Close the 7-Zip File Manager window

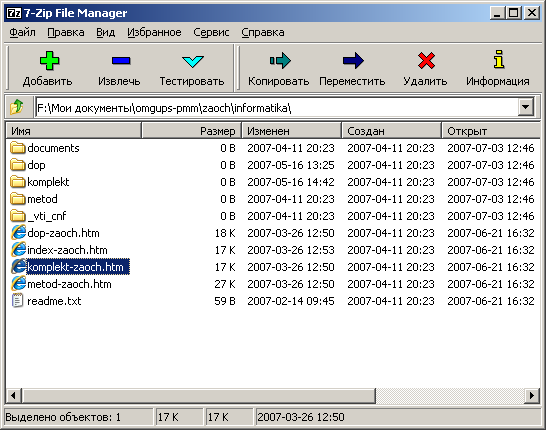coord(532,13)
